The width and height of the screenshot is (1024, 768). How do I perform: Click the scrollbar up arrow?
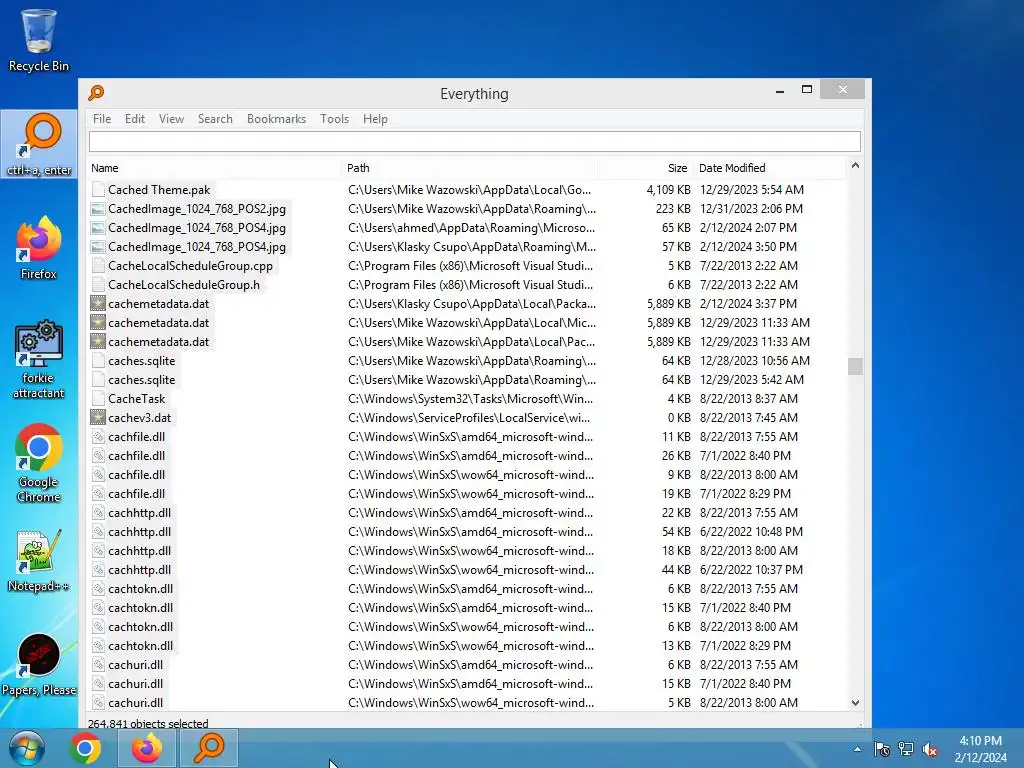[x=855, y=166]
